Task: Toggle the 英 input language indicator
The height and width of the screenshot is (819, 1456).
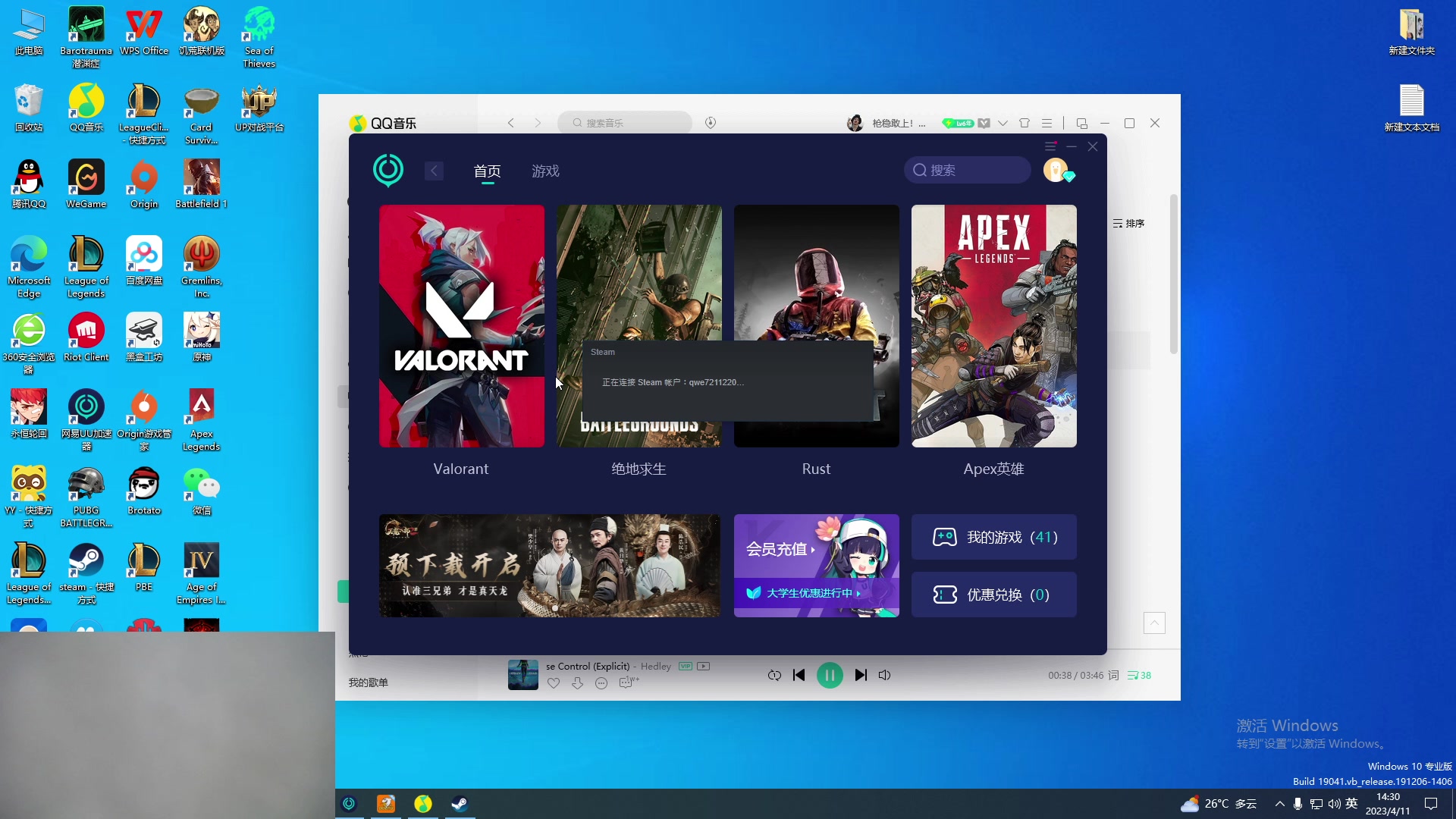Action: [x=1351, y=804]
